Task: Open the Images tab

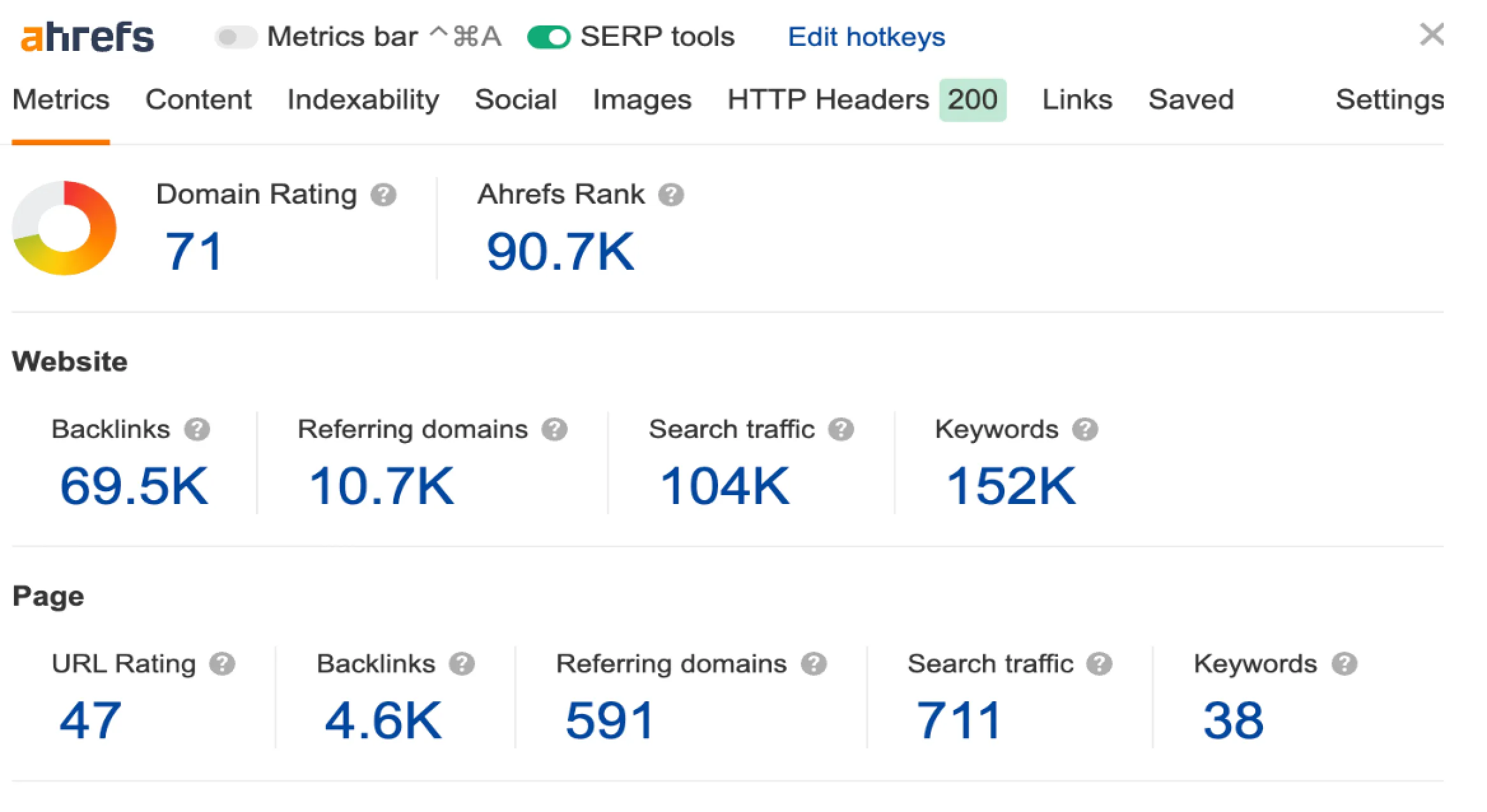Action: (642, 100)
